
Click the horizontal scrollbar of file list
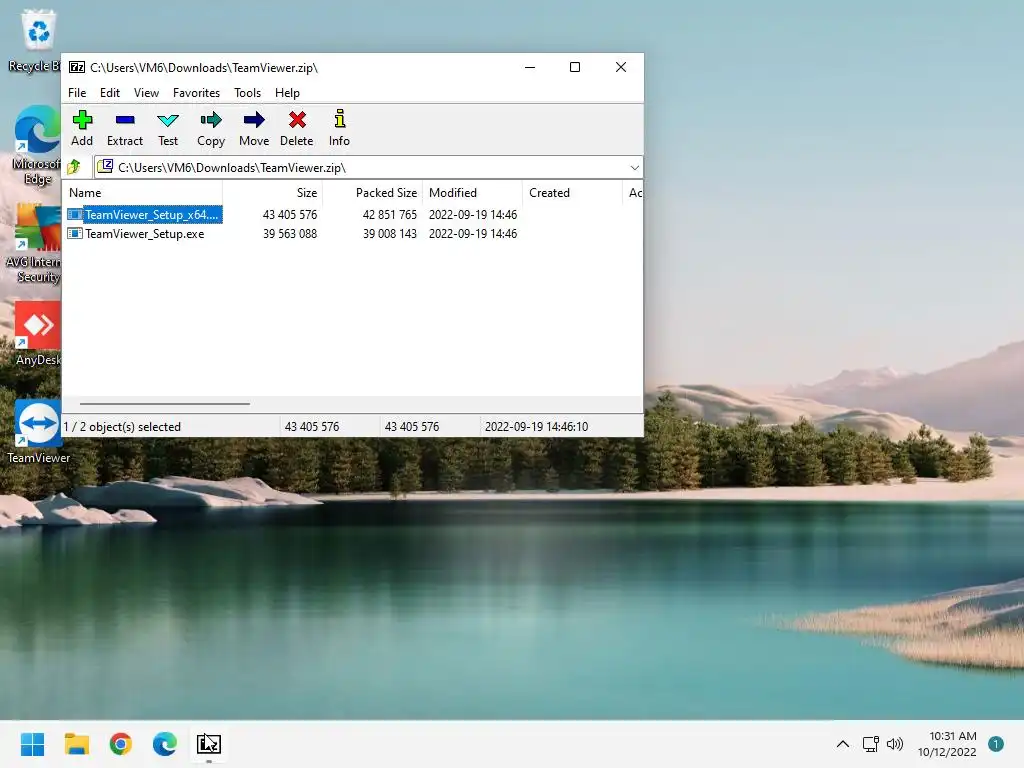click(x=165, y=404)
